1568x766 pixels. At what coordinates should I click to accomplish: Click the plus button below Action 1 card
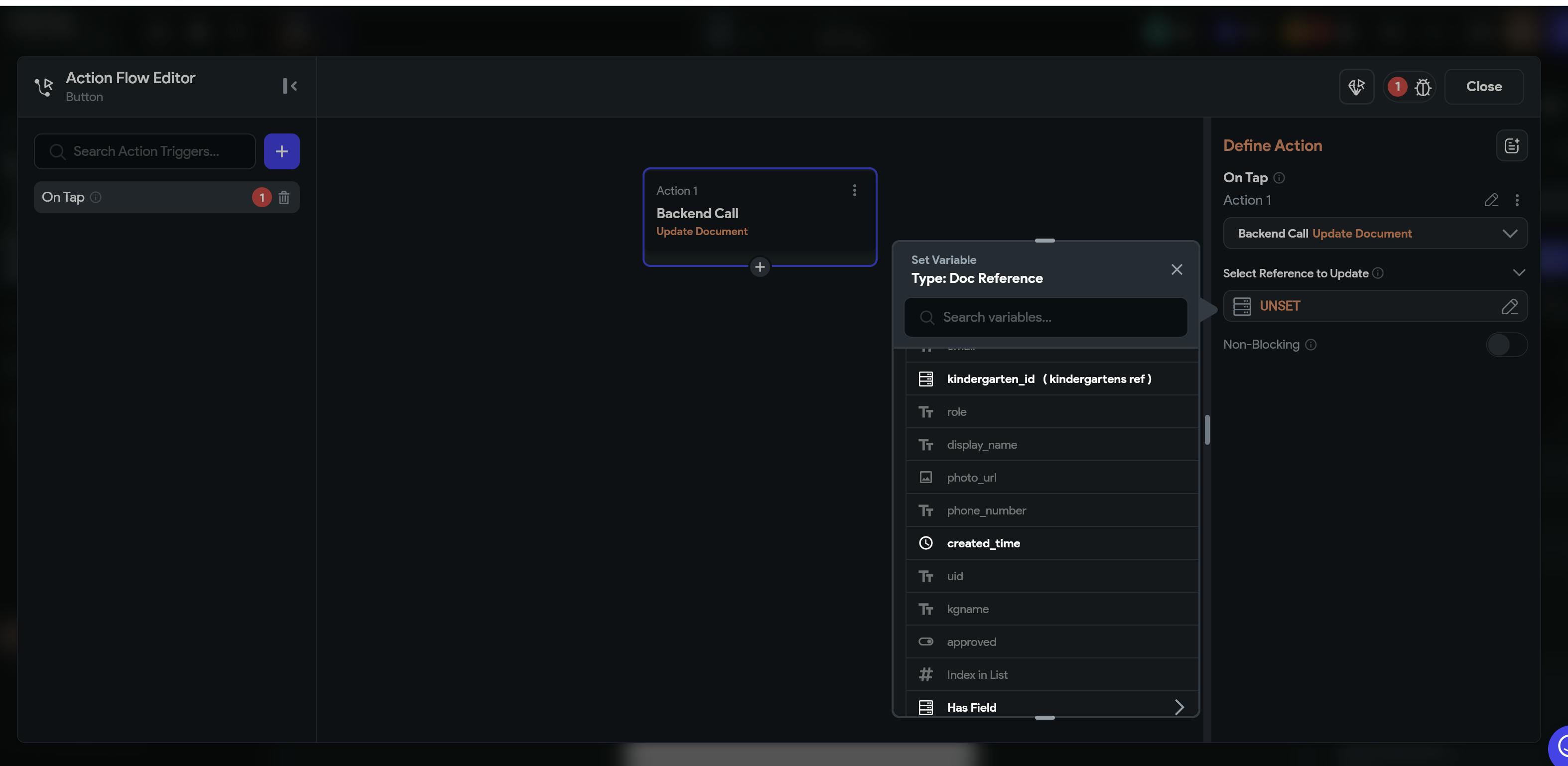[759, 267]
